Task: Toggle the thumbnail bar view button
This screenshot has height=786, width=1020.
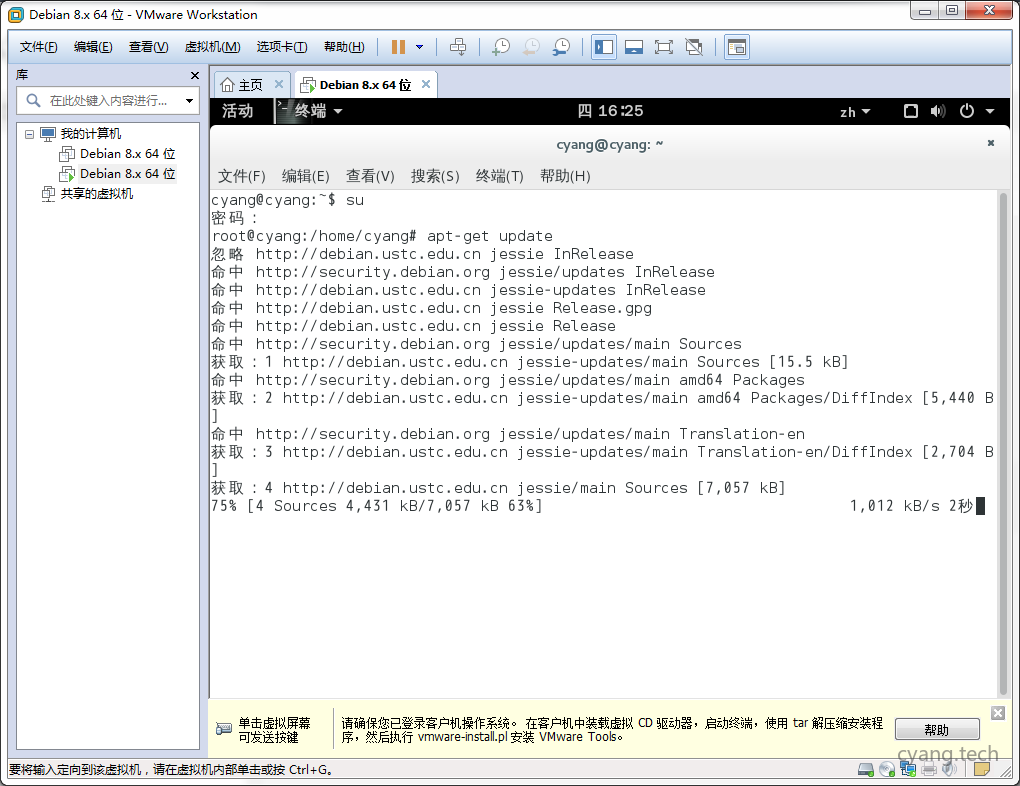Action: coord(633,47)
